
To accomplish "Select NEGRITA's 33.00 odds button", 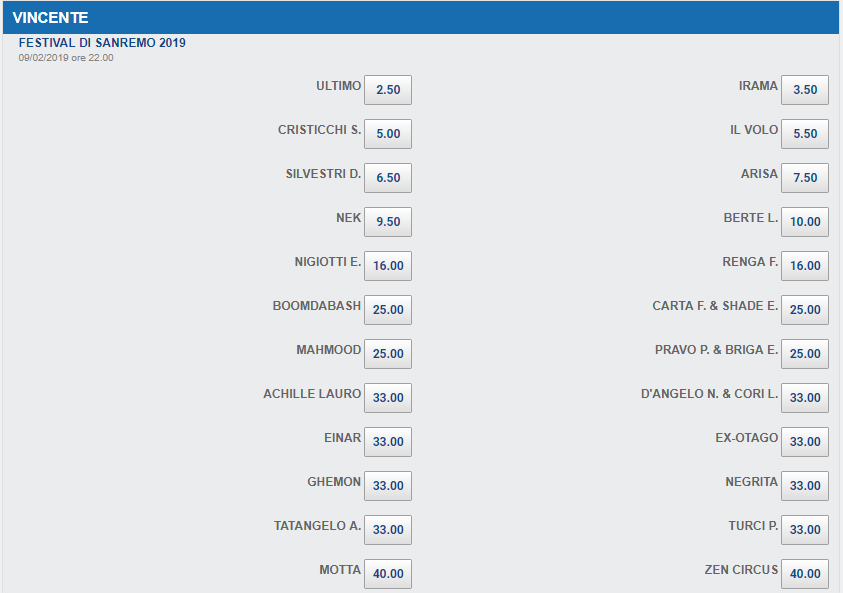I will click(x=805, y=487).
